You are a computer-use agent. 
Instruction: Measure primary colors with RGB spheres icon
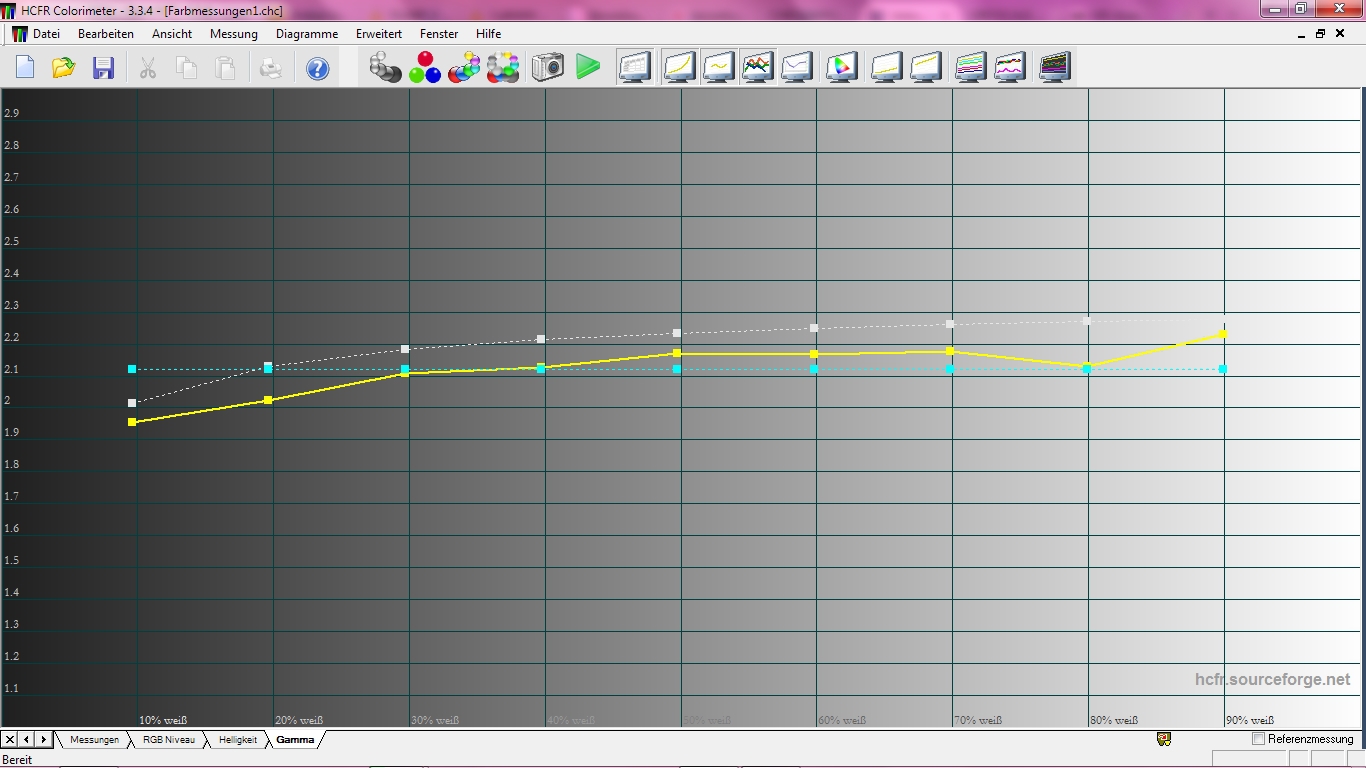[x=425, y=68]
